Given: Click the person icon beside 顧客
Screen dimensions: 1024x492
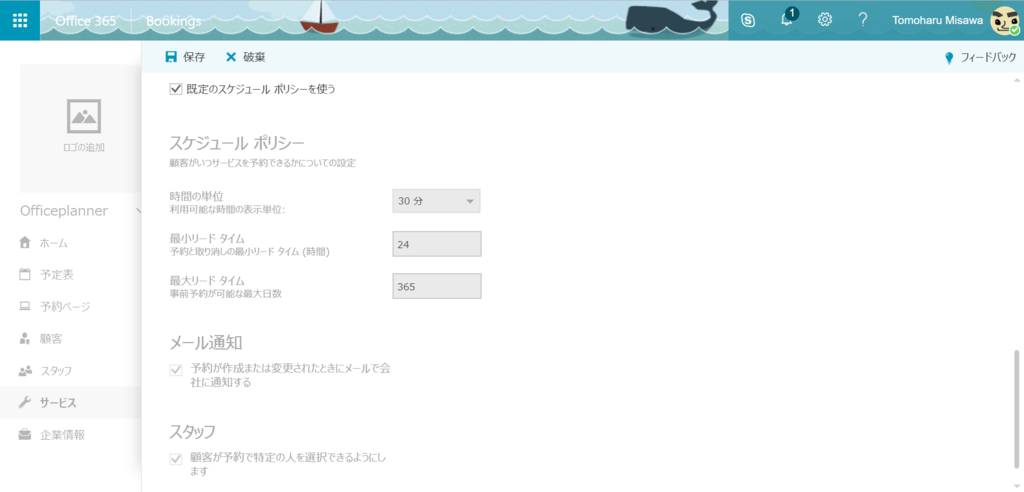Looking at the screenshot, I should (x=25, y=338).
